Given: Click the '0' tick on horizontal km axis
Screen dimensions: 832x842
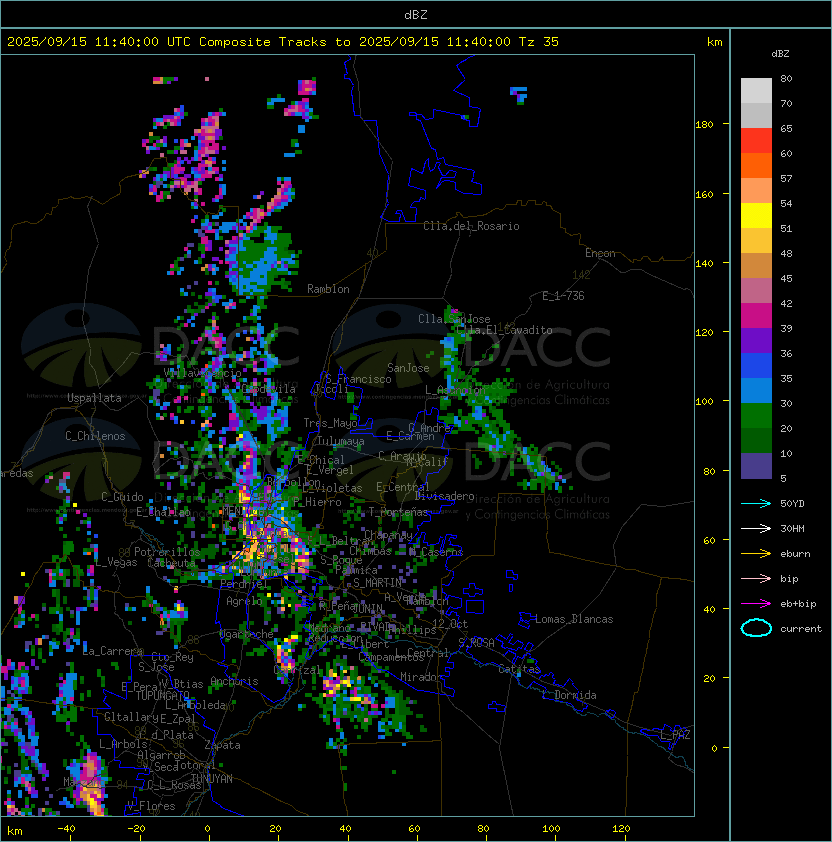Looking at the screenshot, I should pos(207,829).
